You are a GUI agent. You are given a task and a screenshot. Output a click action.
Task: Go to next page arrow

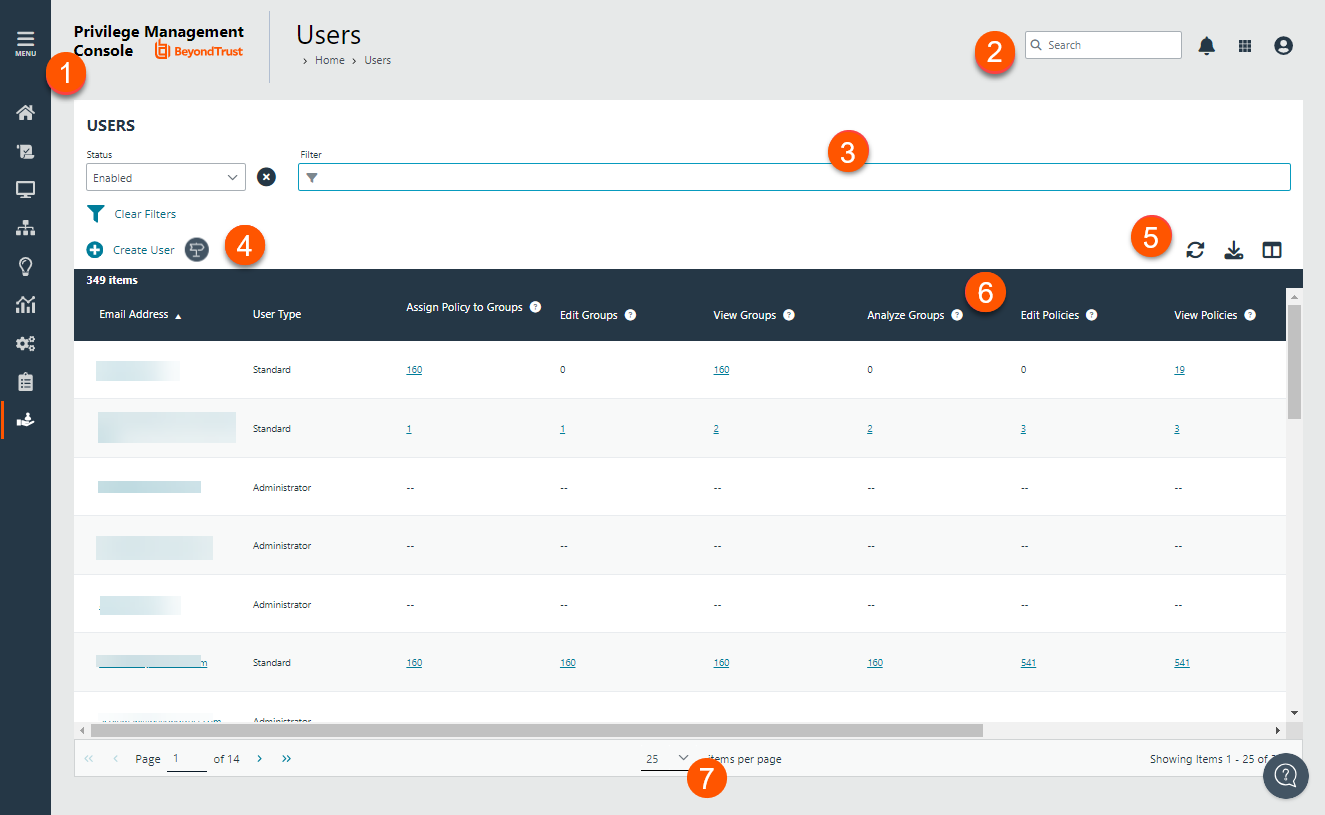[259, 759]
